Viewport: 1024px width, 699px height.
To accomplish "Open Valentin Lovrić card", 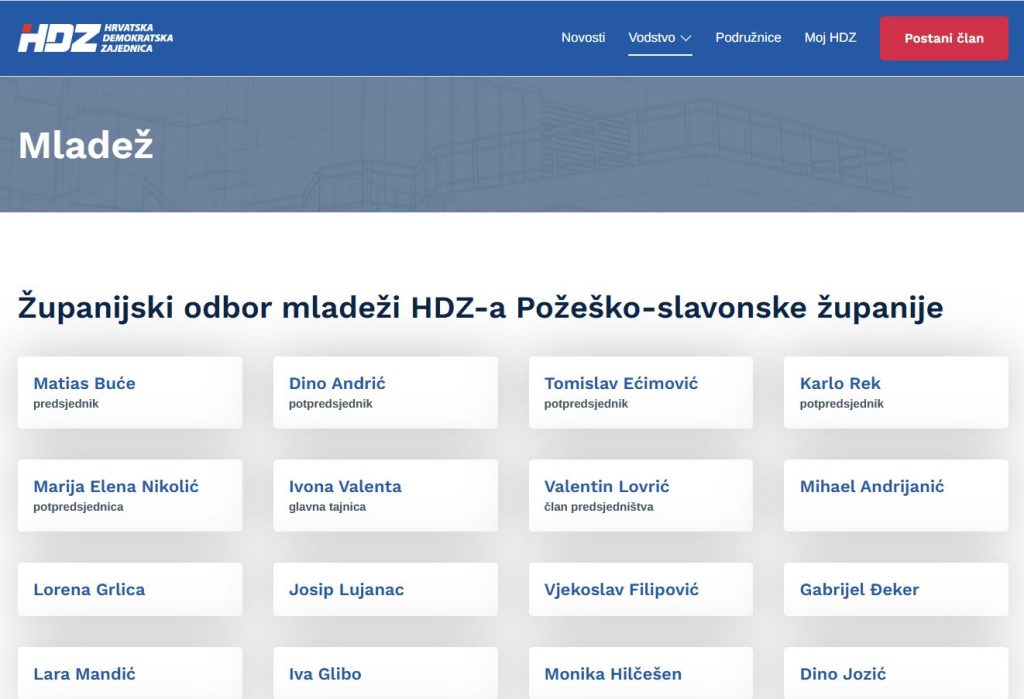I will coord(641,496).
